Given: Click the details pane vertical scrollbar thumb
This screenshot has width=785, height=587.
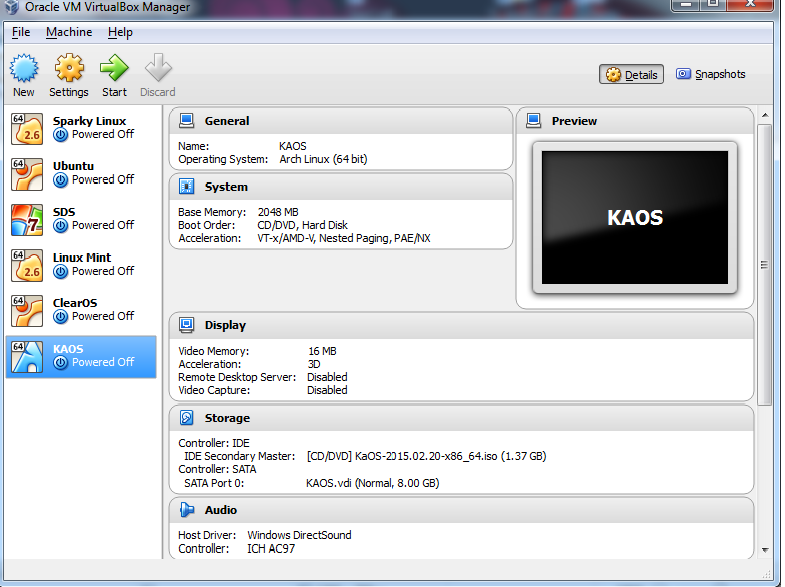Looking at the screenshot, I should click(x=764, y=265).
